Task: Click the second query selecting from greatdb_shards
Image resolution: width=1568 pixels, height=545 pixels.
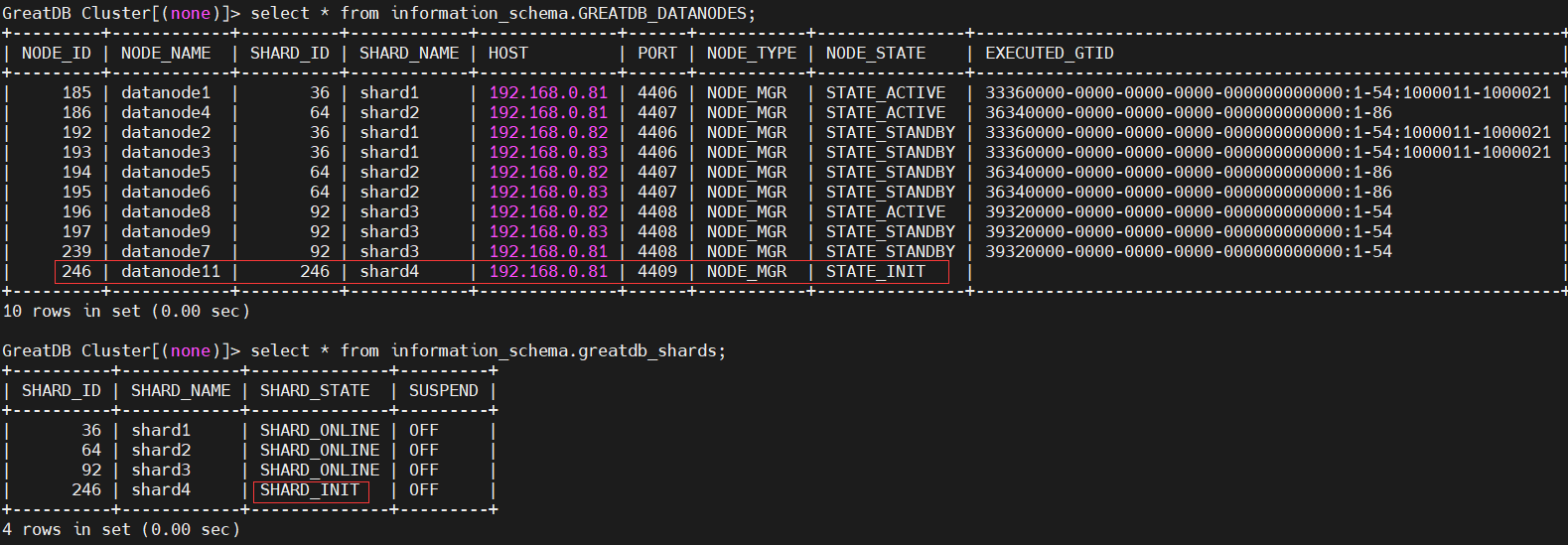Action: [x=489, y=351]
